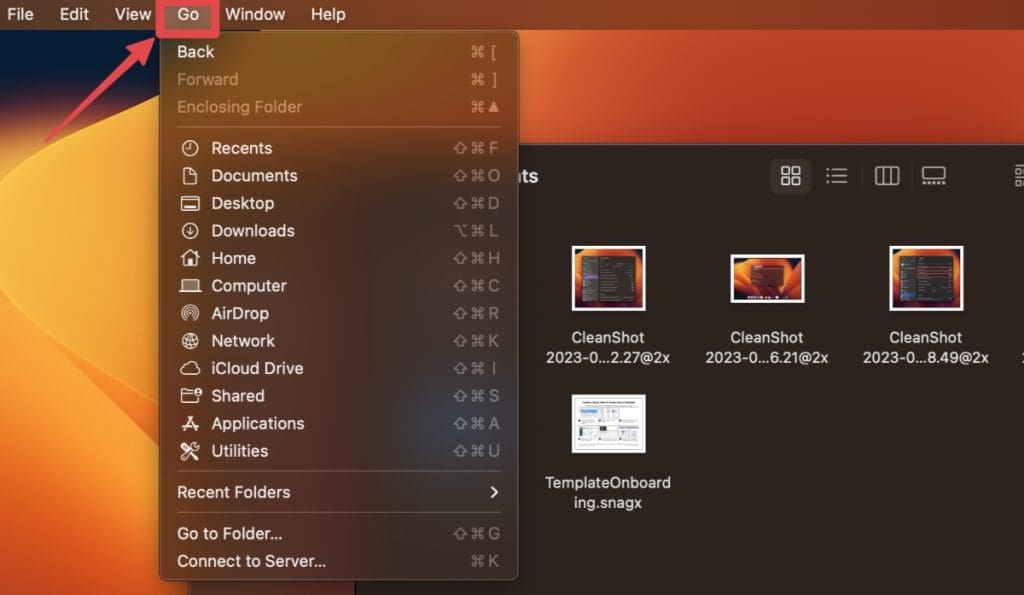This screenshot has width=1024, height=595.
Task: Select the TemplateOnboarding.snagx file thumbnail
Action: coord(608,424)
